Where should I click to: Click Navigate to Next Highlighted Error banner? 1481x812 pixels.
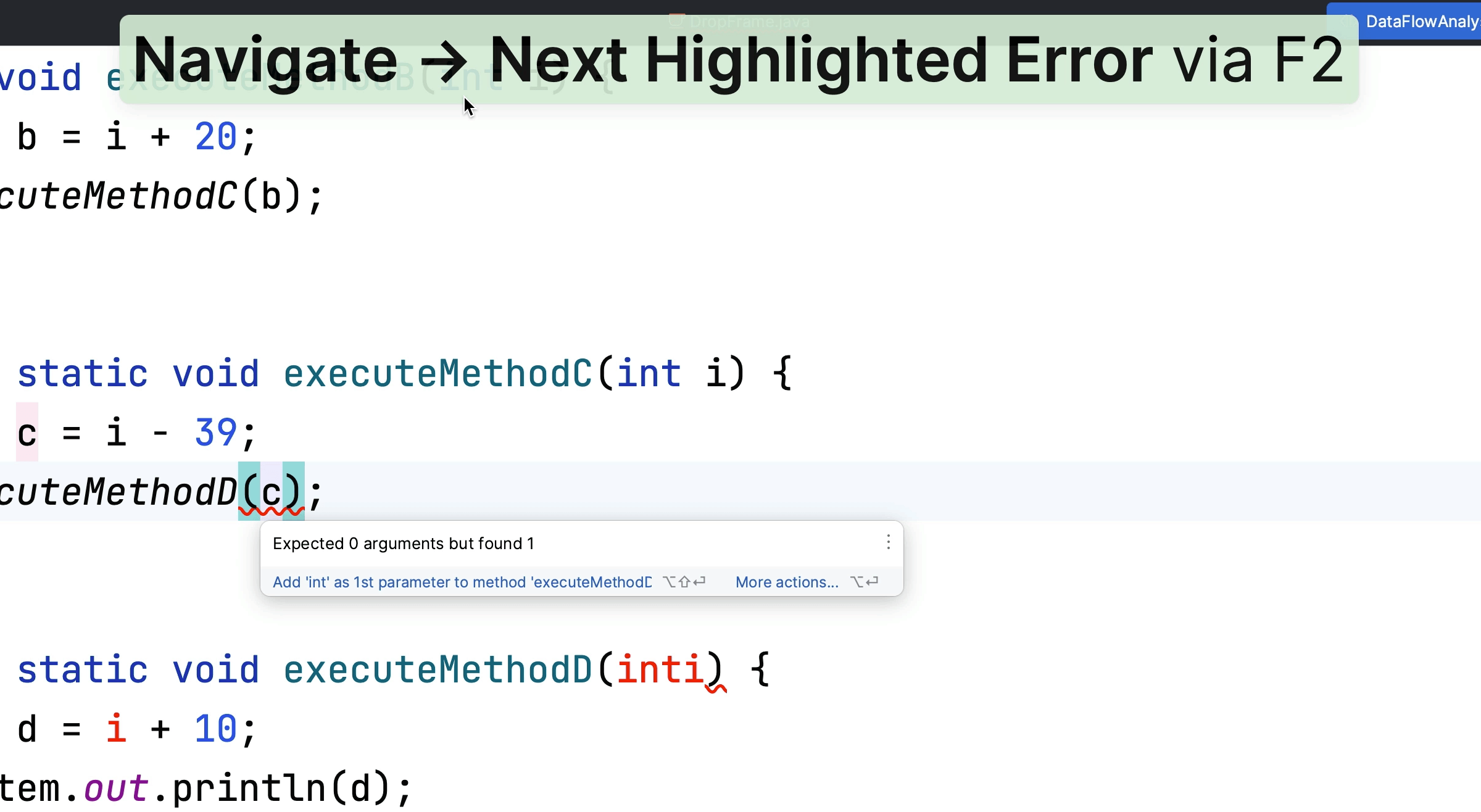click(738, 58)
